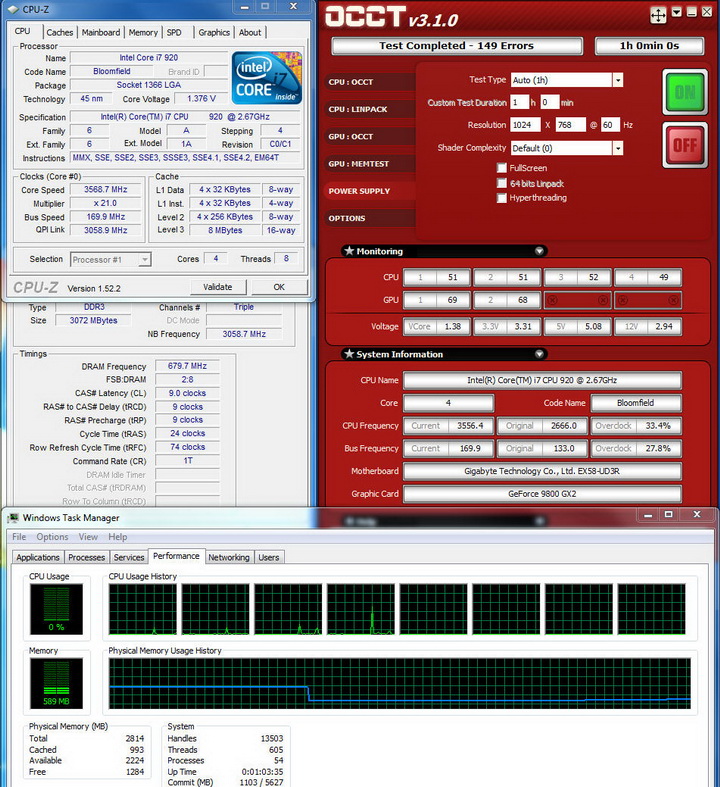The width and height of the screenshot is (720, 787).
Task: Select the CPU tab in CPU-Z
Action: pos(23,31)
